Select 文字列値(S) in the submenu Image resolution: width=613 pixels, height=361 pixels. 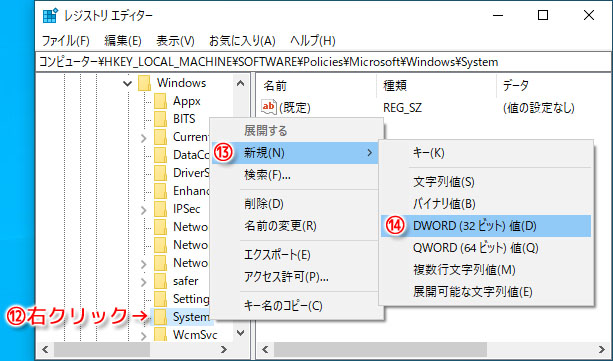point(486,182)
